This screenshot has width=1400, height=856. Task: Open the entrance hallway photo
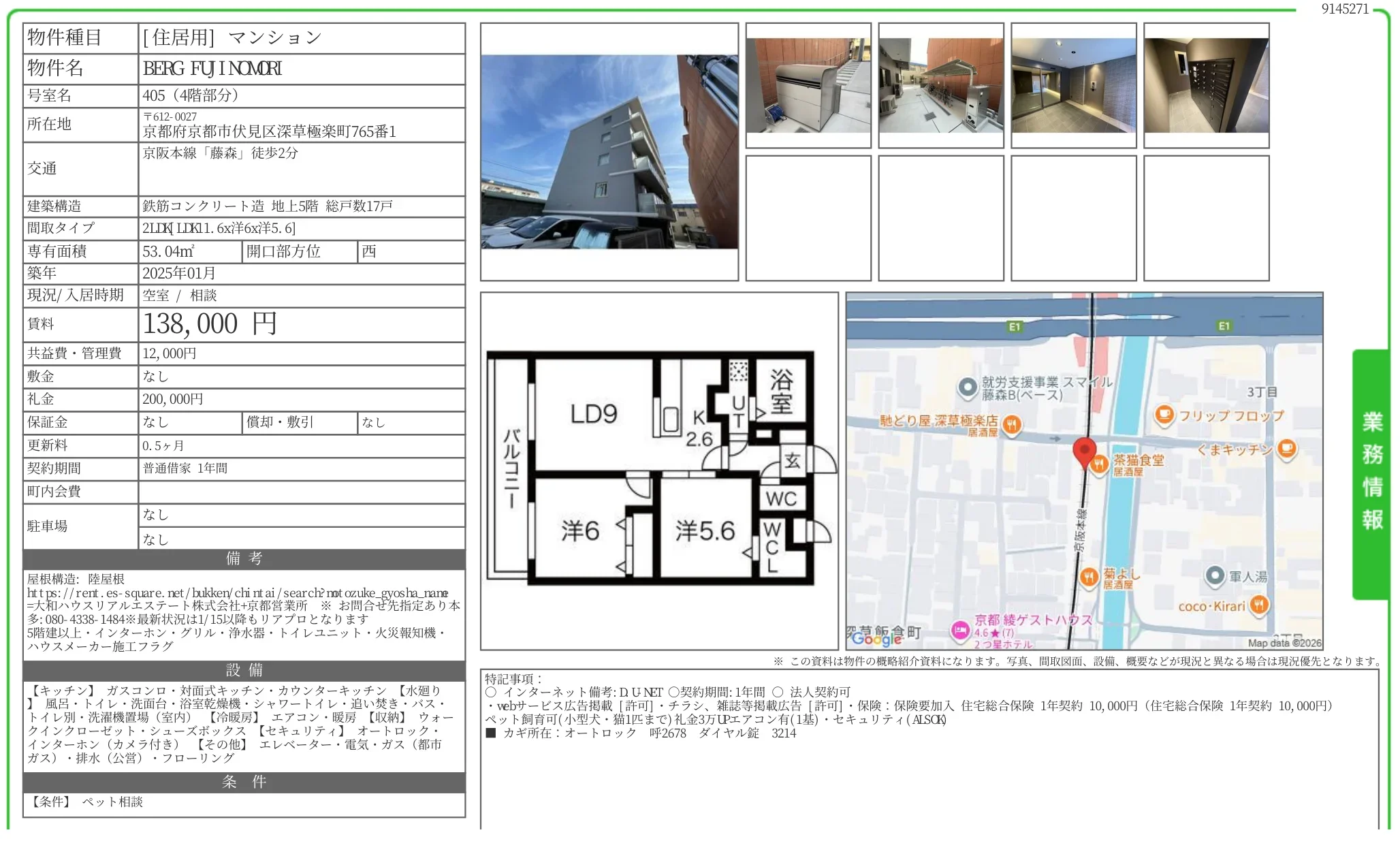(1073, 85)
